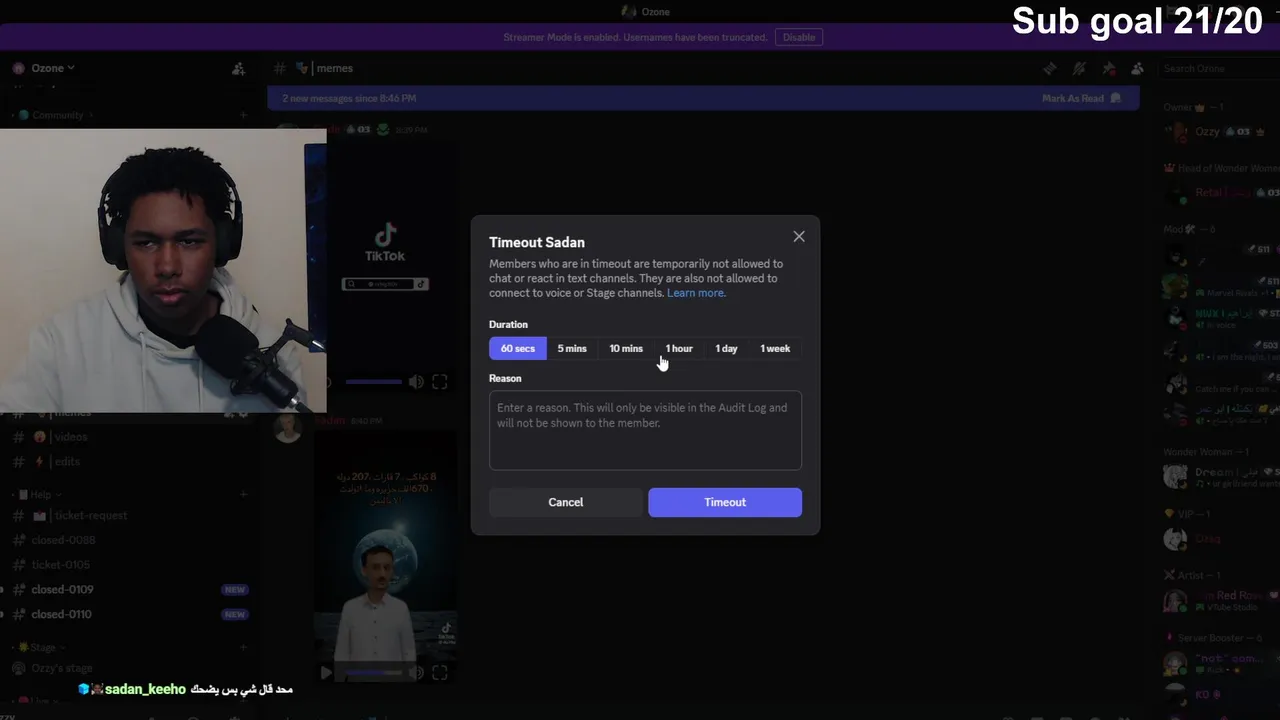Seek the TikTok video progress bar
1280x720 pixels.
pos(373,382)
